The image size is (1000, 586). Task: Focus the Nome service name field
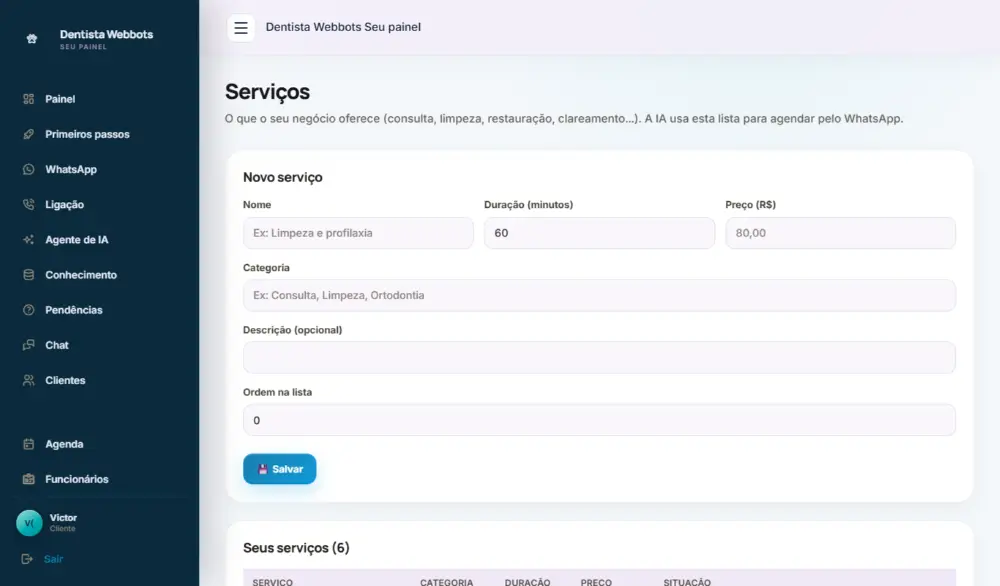coord(358,233)
